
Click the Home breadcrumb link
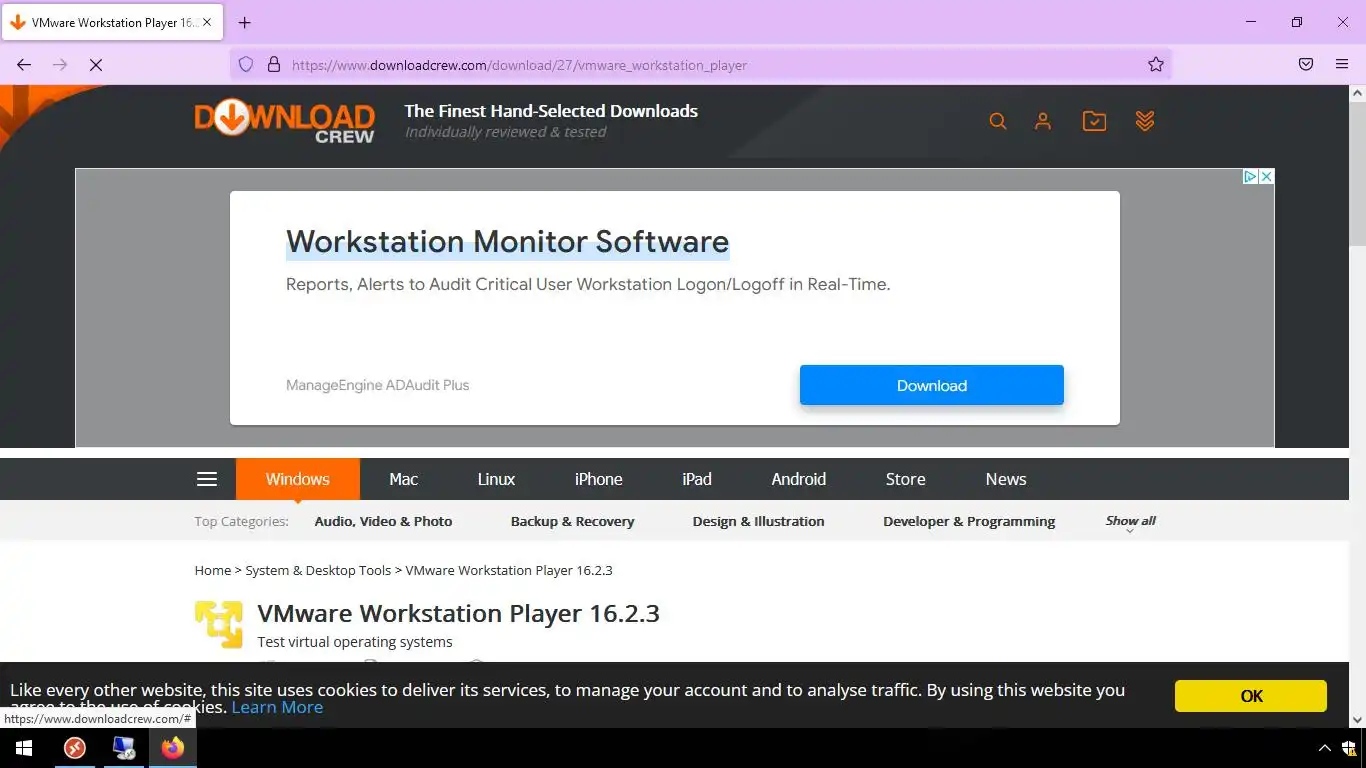coord(213,570)
